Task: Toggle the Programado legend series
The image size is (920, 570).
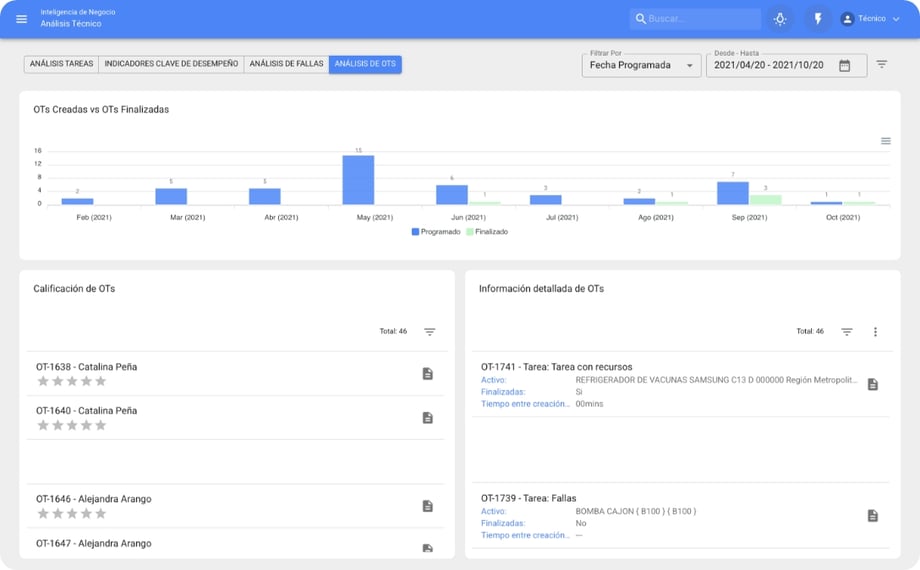Action: click(x=436, y=232)
